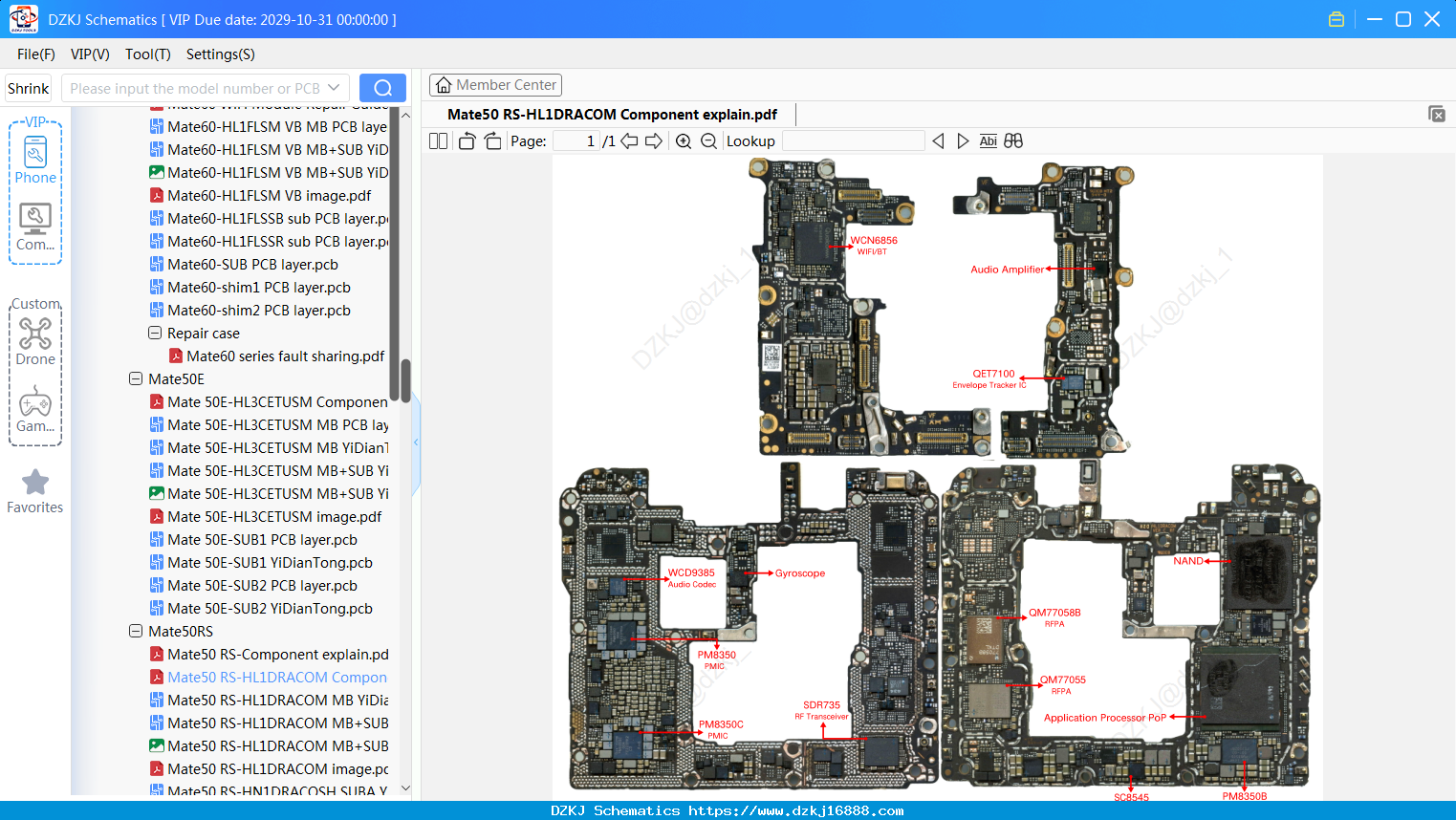This screenshot has width=1456, height=820.
Task: Click the Shrink button
Action: pos(28,88)
